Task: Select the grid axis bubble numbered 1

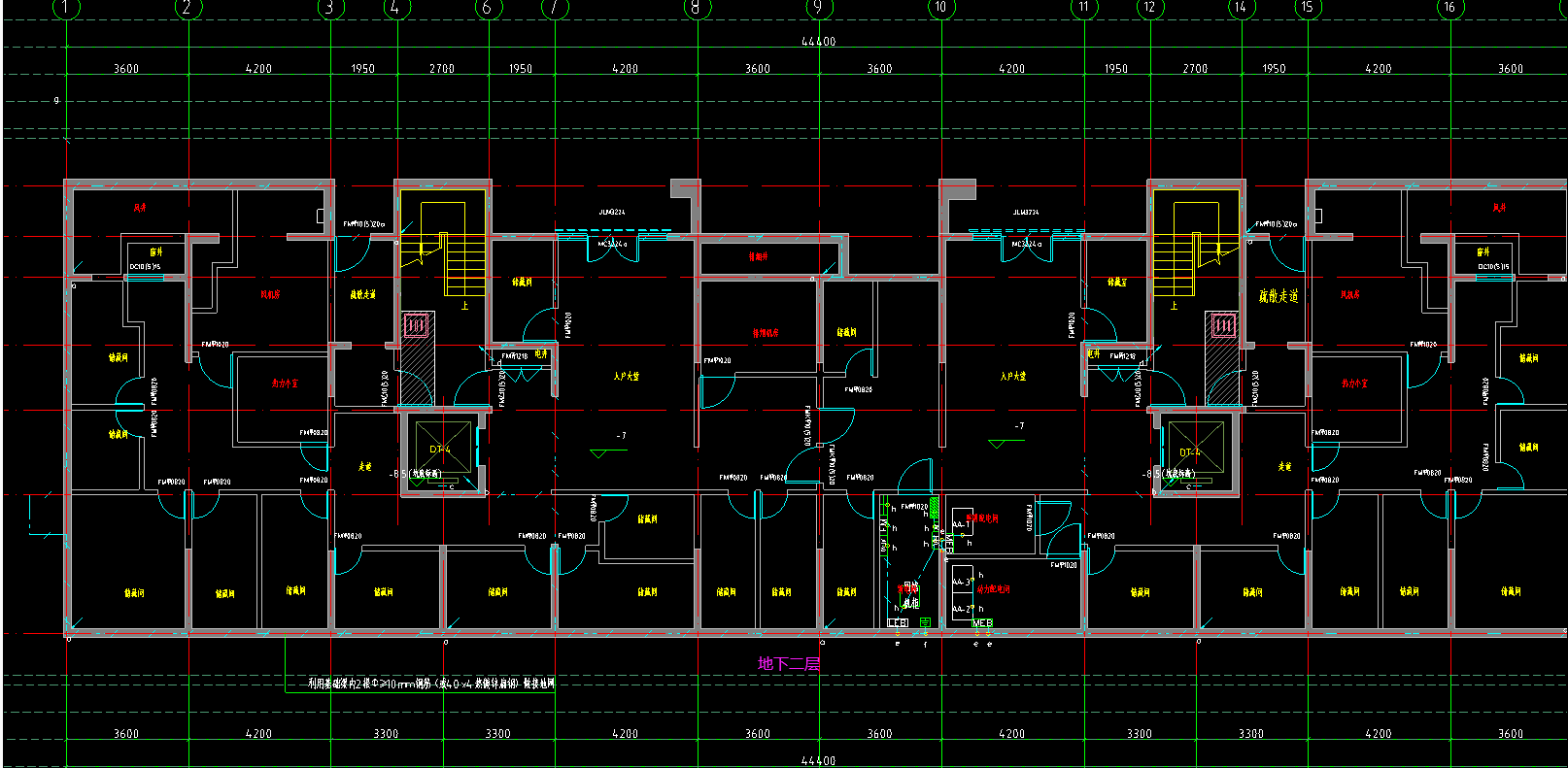Action: pyautogui.click(x=65, y=8)
